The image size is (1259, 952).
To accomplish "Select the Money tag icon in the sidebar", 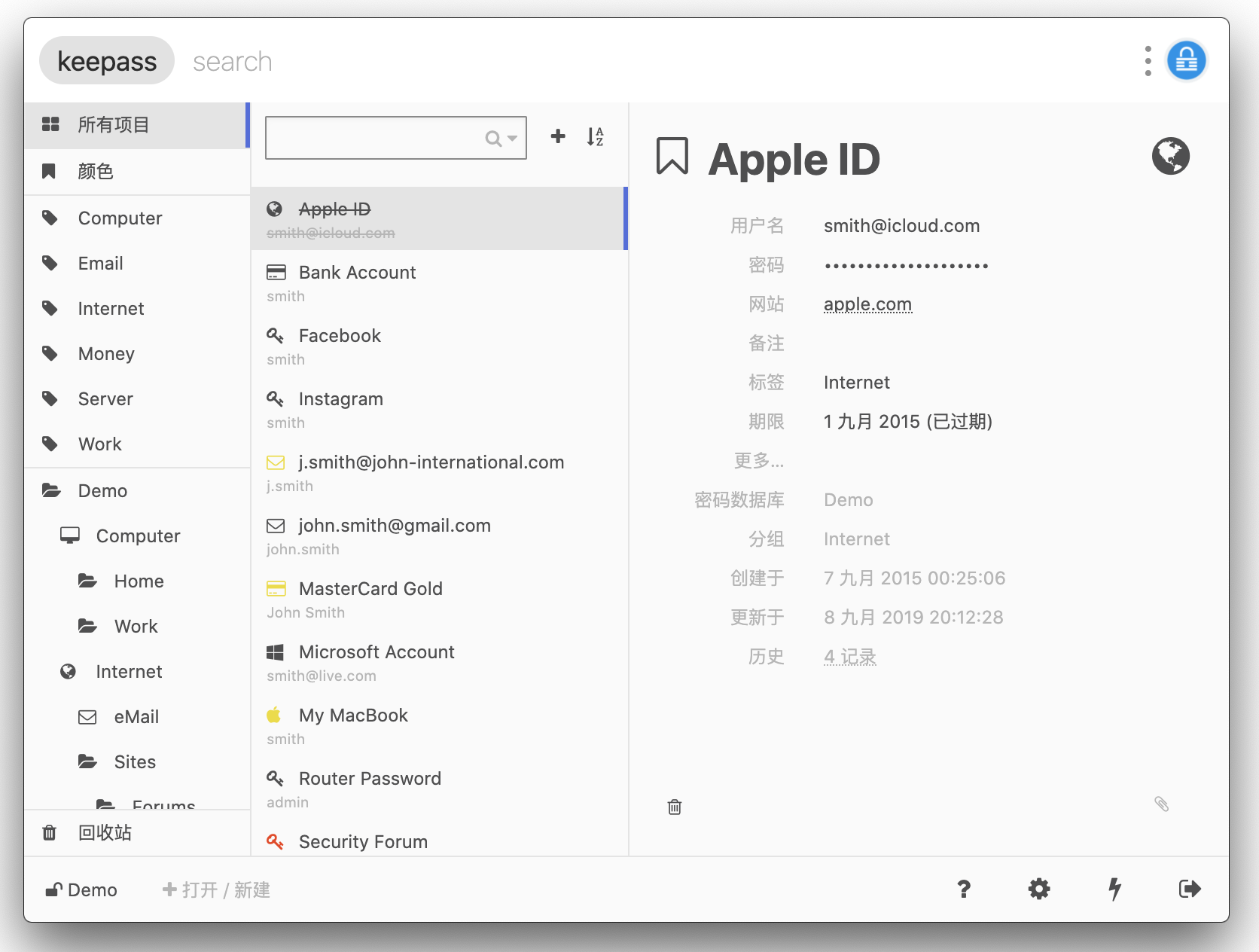I will (x=50, y=353).
